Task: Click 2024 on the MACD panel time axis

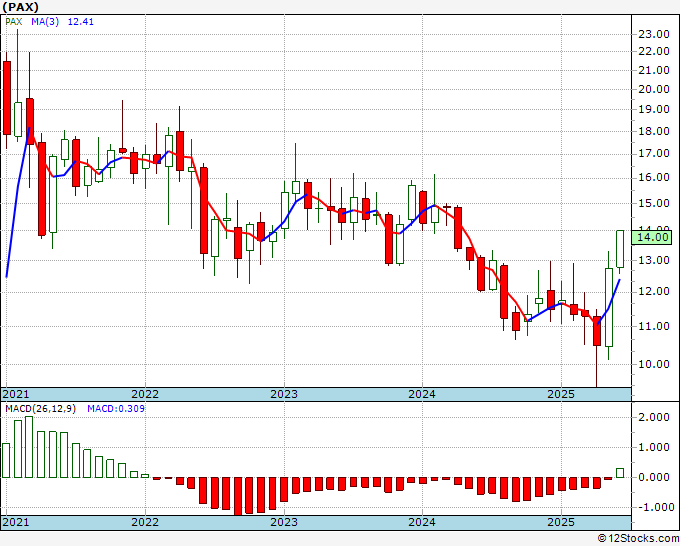Action: click(422, 522)
